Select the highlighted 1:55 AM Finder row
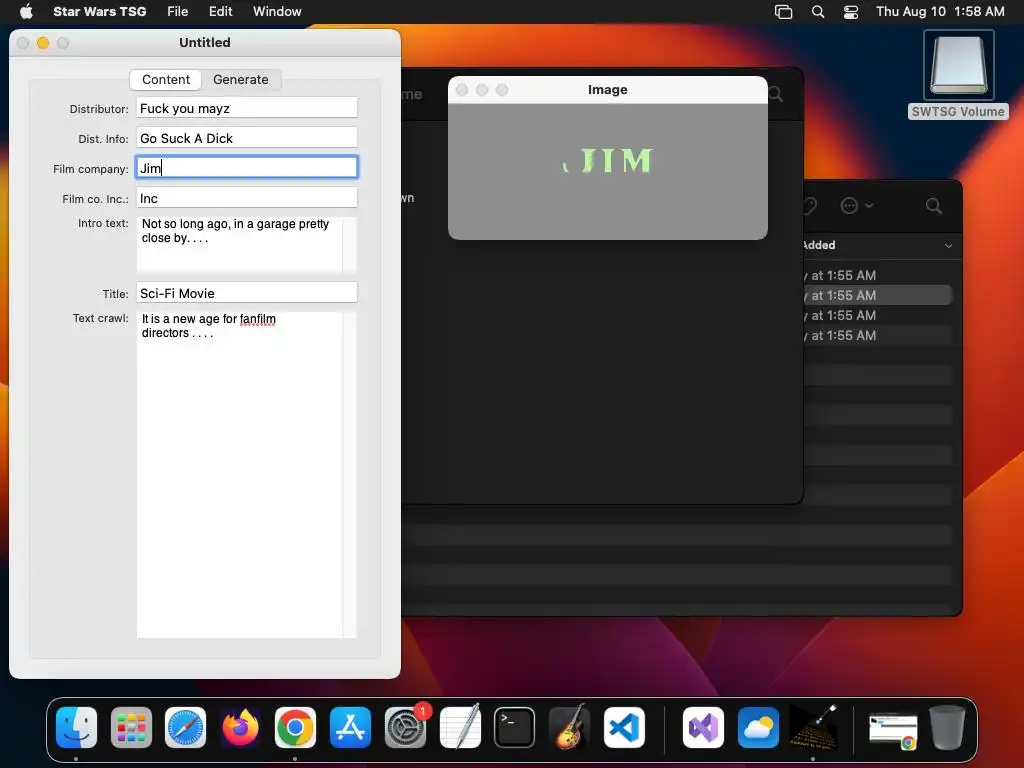 pyautogui.click(x=877, y=295)
